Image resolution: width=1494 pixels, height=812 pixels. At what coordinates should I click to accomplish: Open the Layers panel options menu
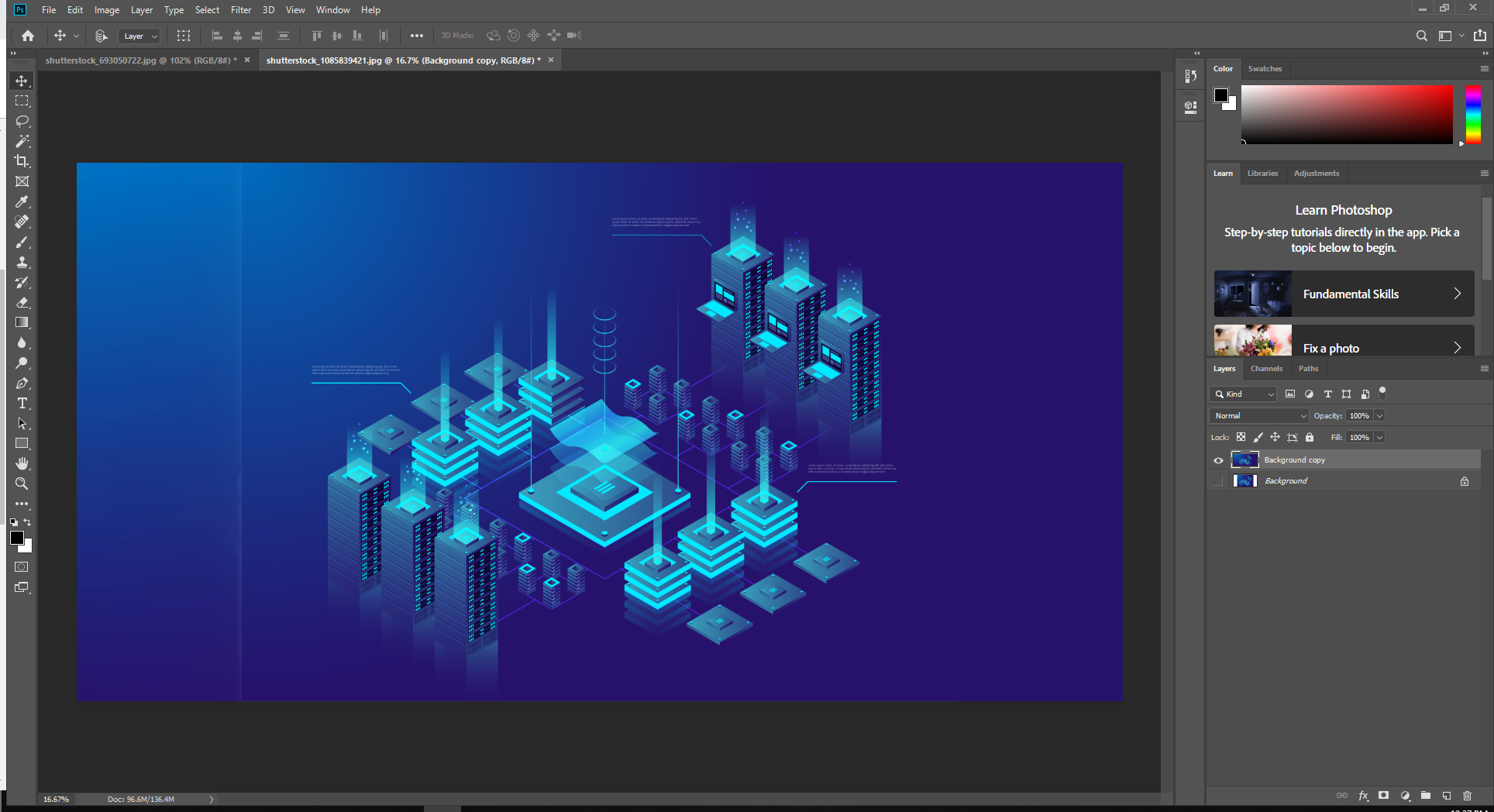point(1484,369)
